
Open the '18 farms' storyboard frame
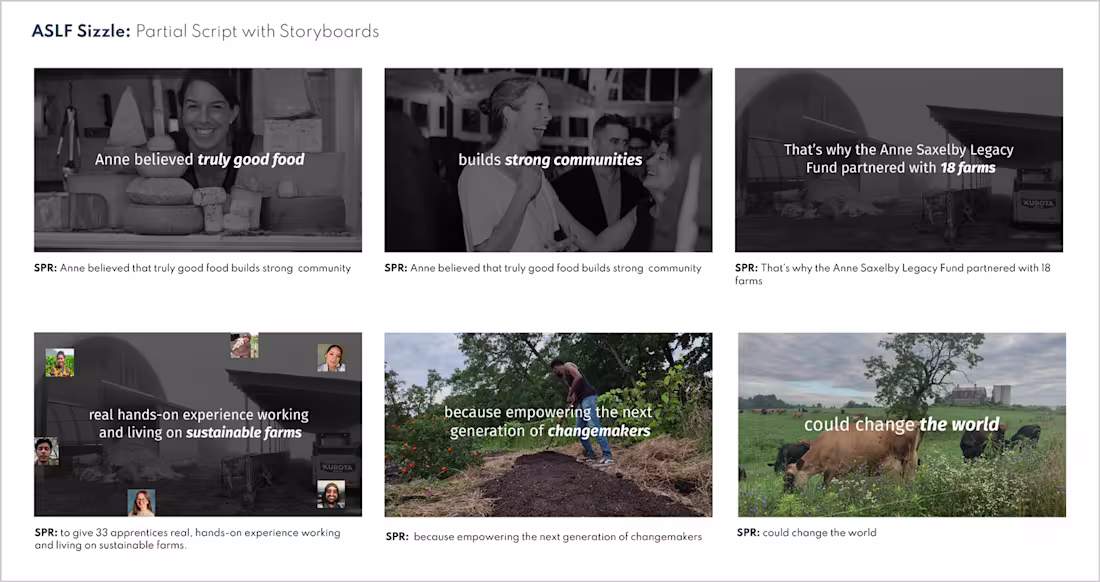point(899,160)
